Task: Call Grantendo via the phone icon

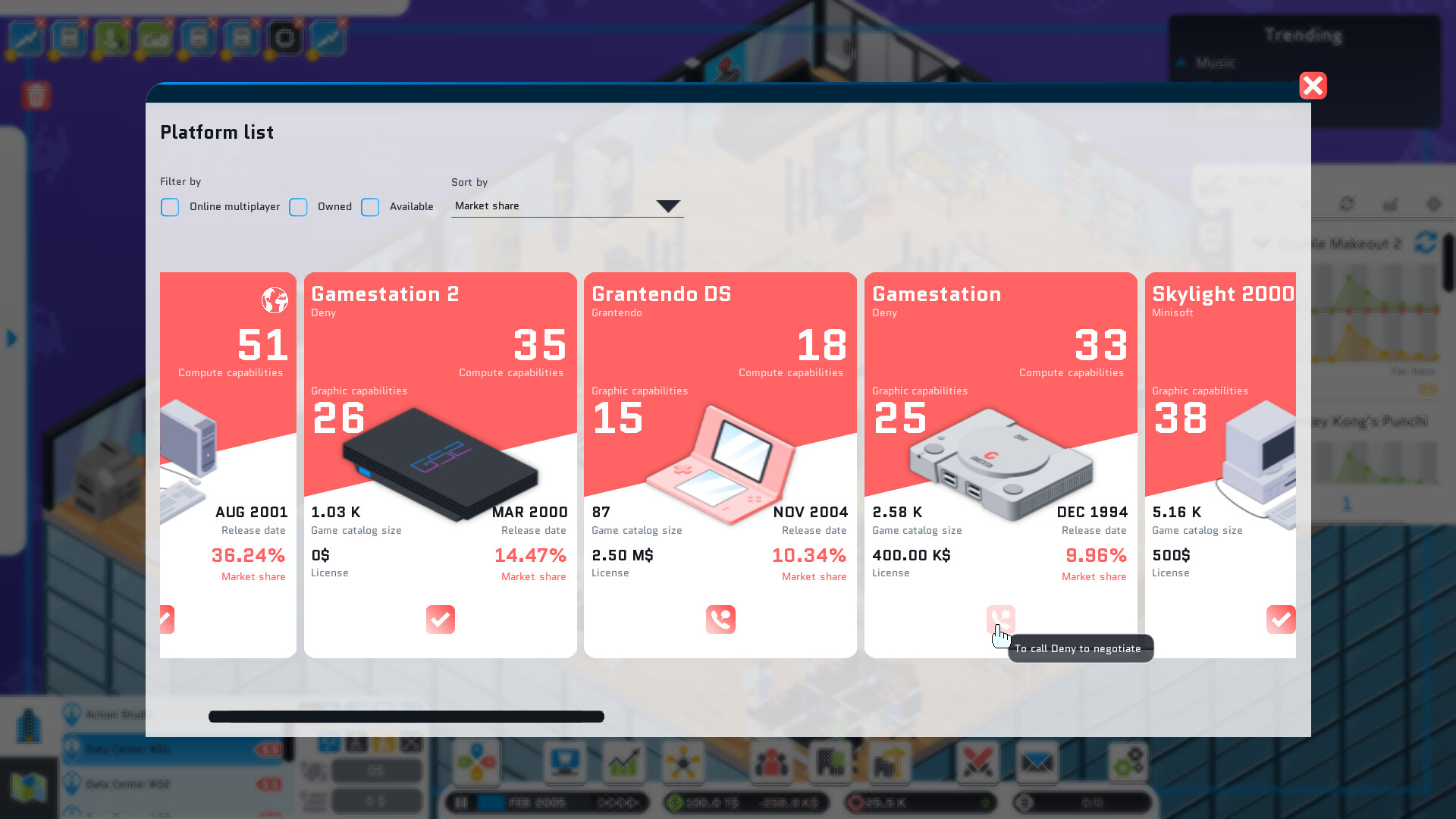Action: click(x=720, y=620)
